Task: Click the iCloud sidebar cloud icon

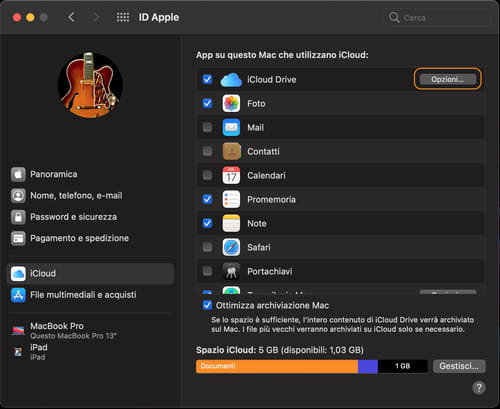Action: click(18, 274)
